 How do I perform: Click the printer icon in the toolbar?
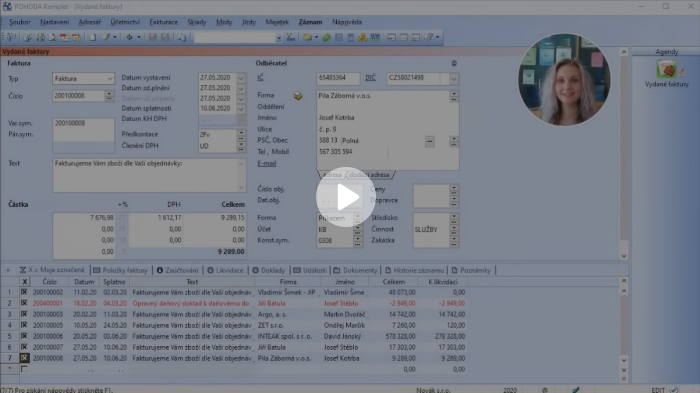40,38
